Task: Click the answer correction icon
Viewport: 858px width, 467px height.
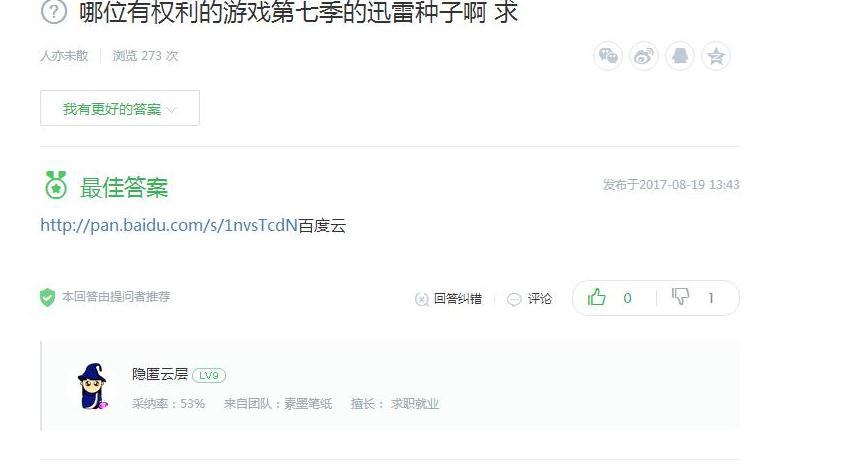Action: (x=421, y=299)
